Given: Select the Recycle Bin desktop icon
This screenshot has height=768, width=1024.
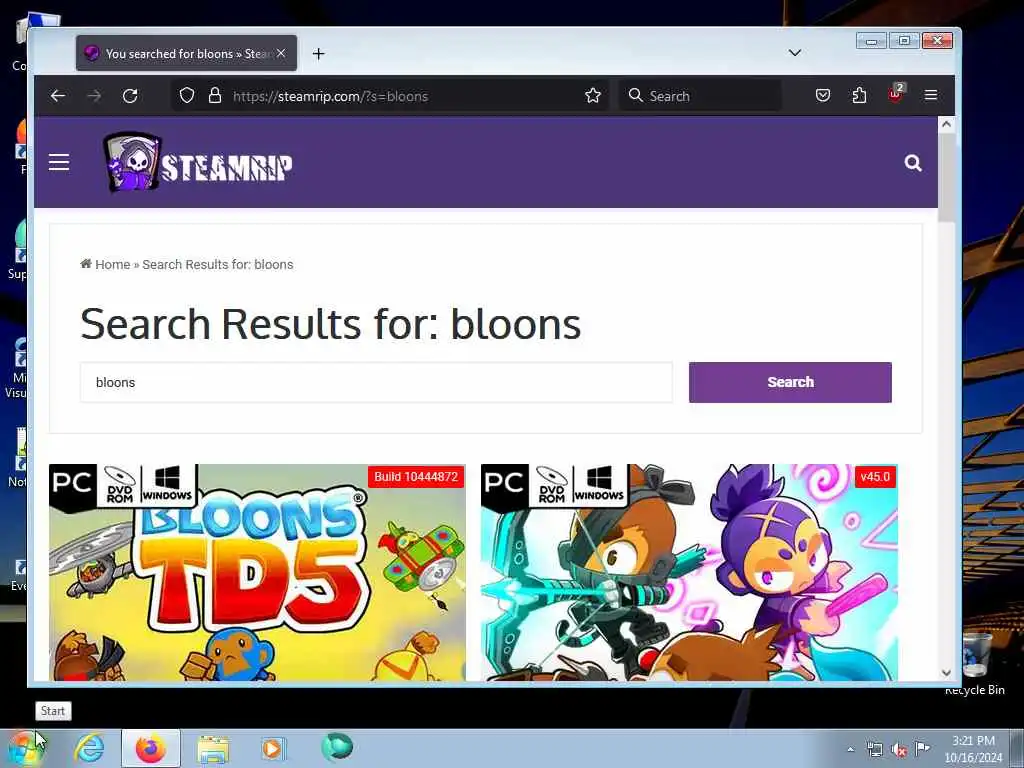Looking at the screenshot, I should [x=975, y=664].
